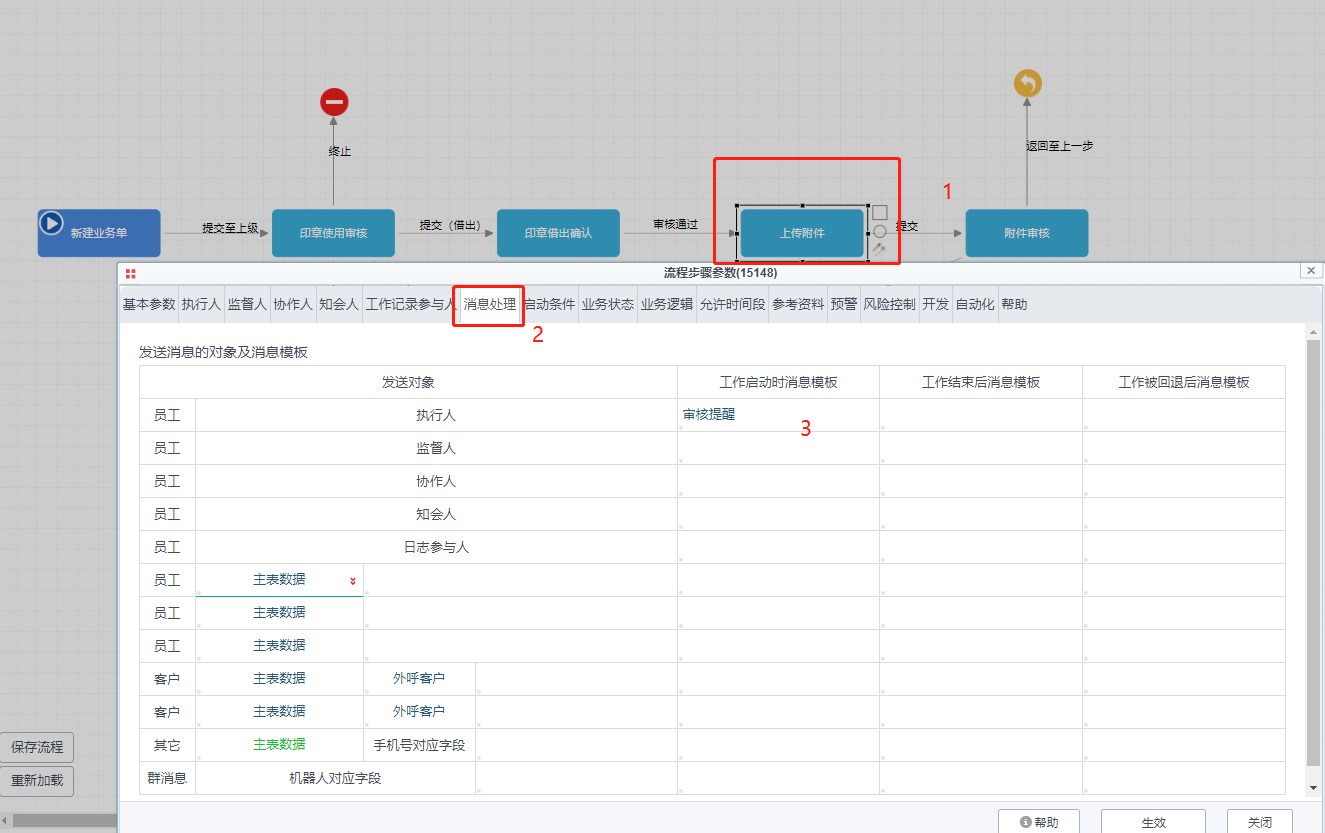
Task: Open 外呼客户 selector in first 客户 row
Action: (419, 678)
